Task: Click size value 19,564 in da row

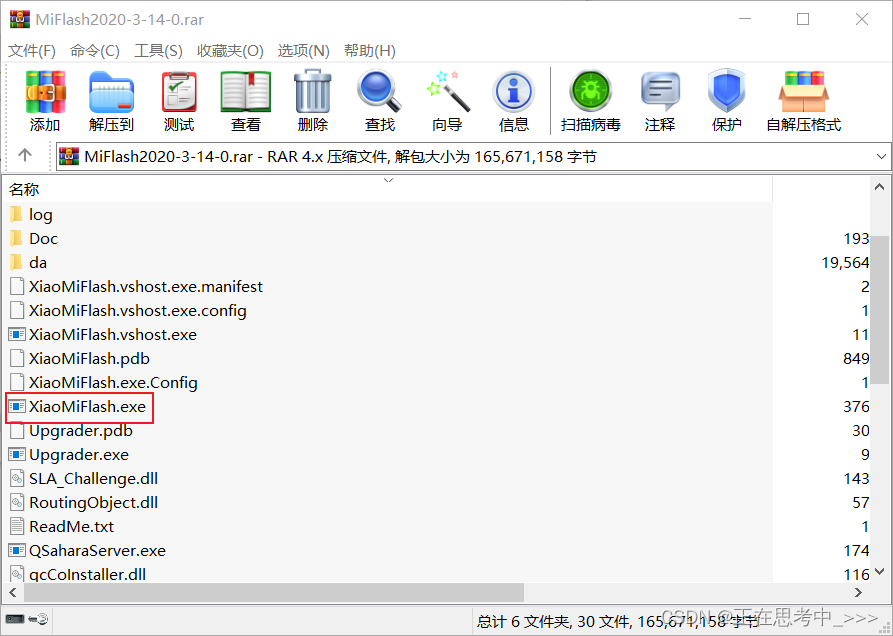Action: coord(845,262)
